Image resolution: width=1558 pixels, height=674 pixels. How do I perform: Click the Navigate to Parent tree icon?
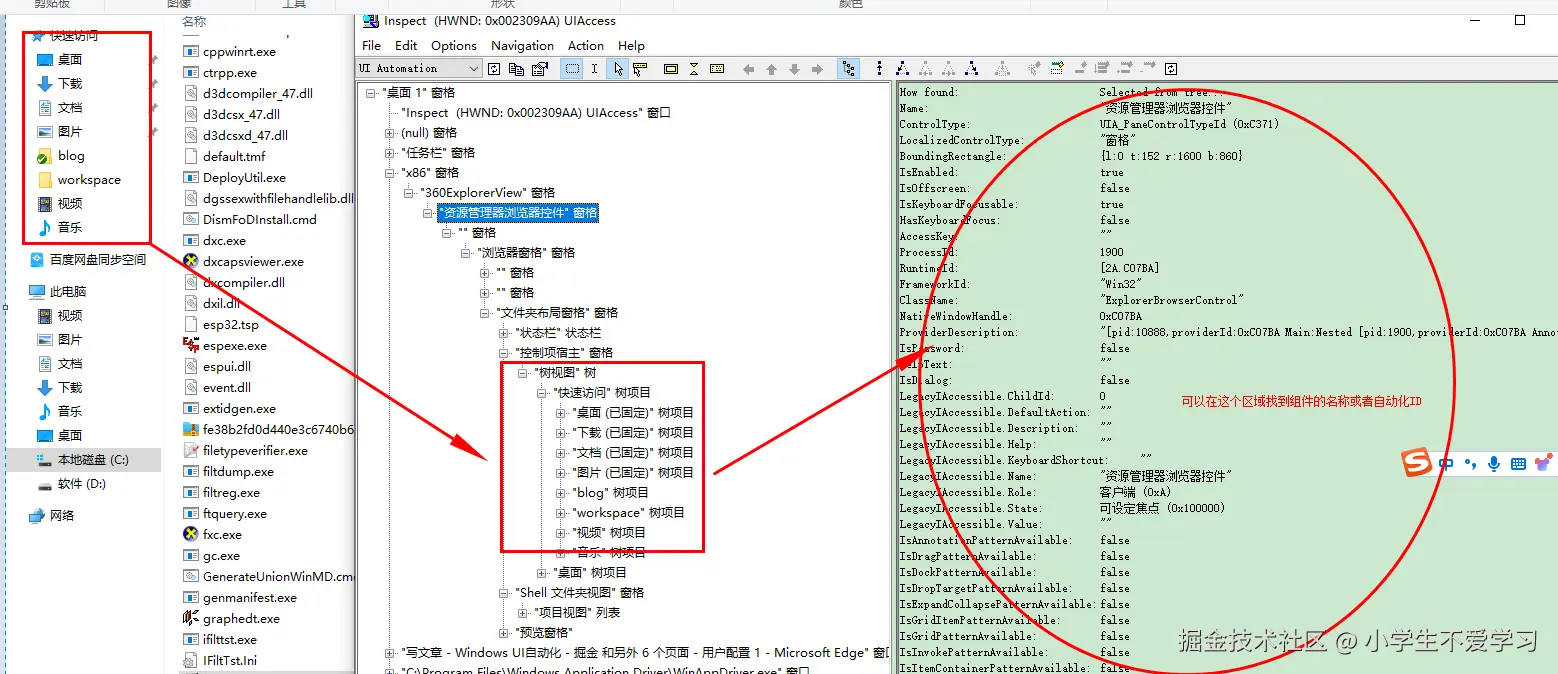880,69
